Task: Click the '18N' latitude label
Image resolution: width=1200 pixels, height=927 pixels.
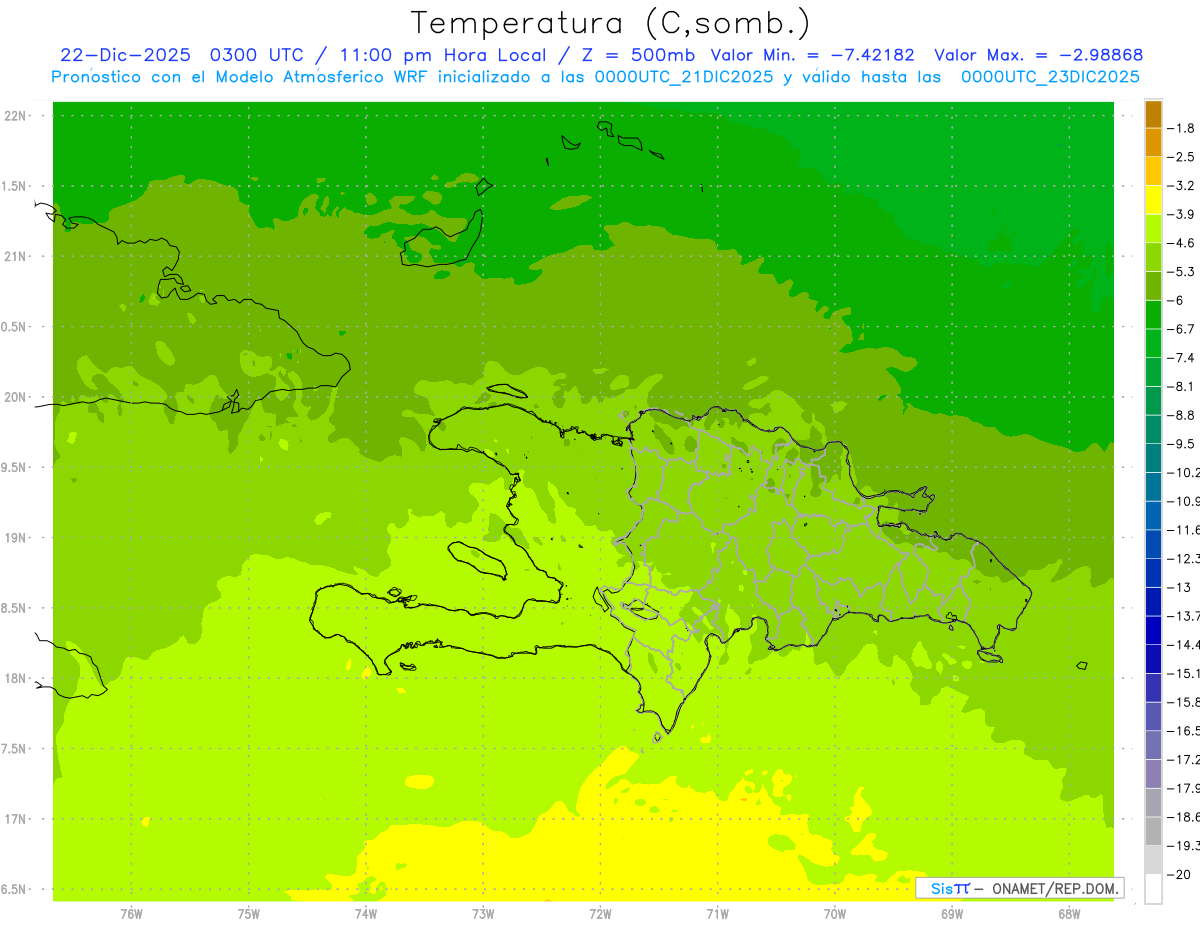Action: (x=16, y=679)
